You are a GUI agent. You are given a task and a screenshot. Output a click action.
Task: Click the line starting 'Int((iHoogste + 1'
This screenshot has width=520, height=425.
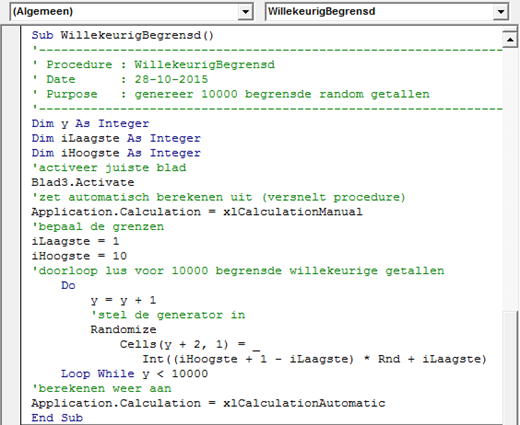pyautogui.click(x=315, y=359)
